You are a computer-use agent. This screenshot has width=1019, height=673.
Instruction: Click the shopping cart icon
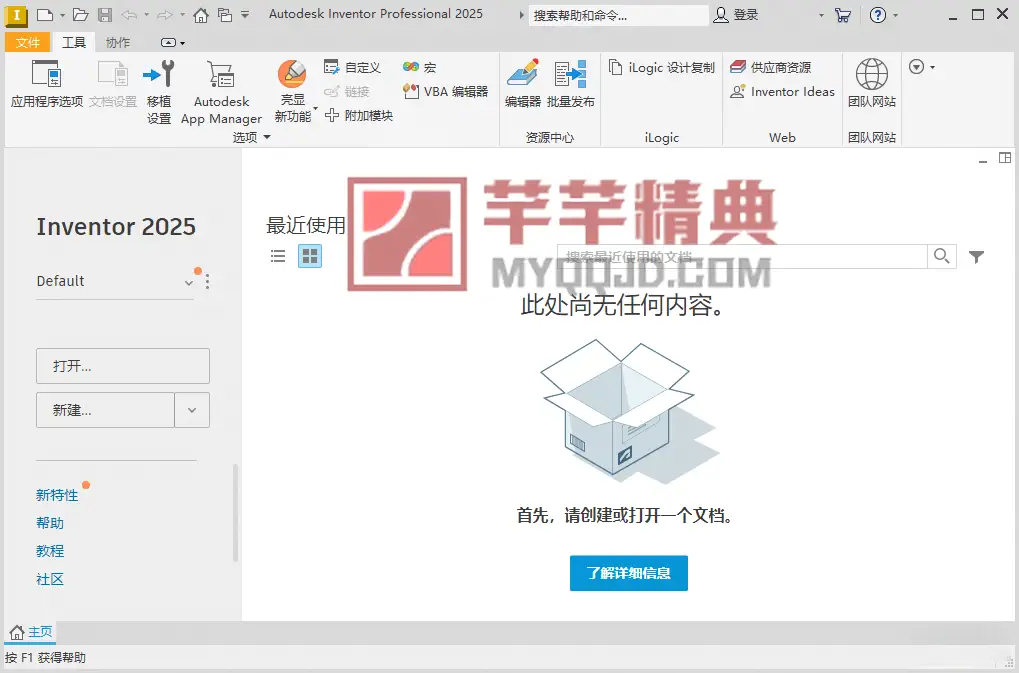[x=843, y=15]
